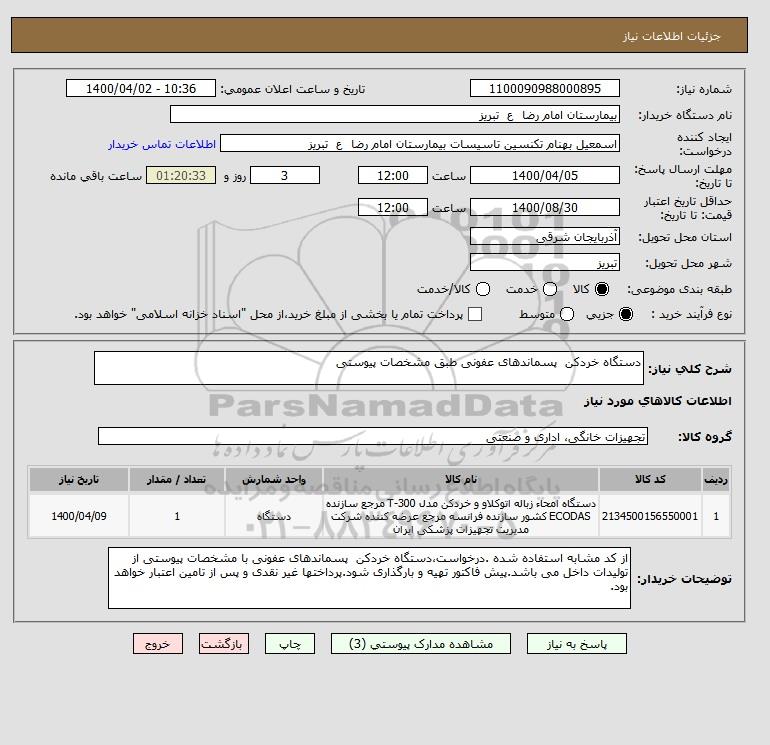770x745 pixels.
Task: Click the نام کالا column header
Action: [461, 479]
